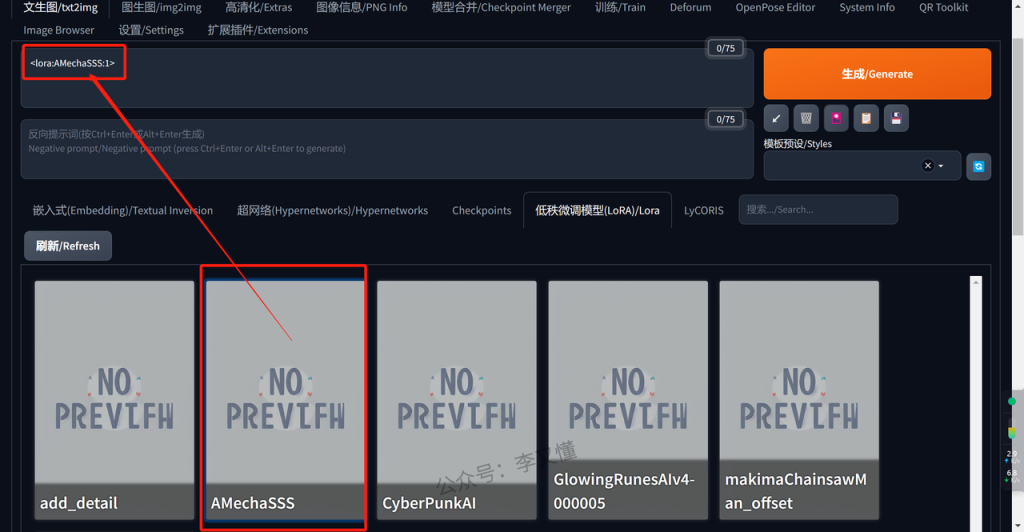Viewport: 1024px width, 532px height.
Task: Click the add_detail LoRA card
Action: coord(114,400)
